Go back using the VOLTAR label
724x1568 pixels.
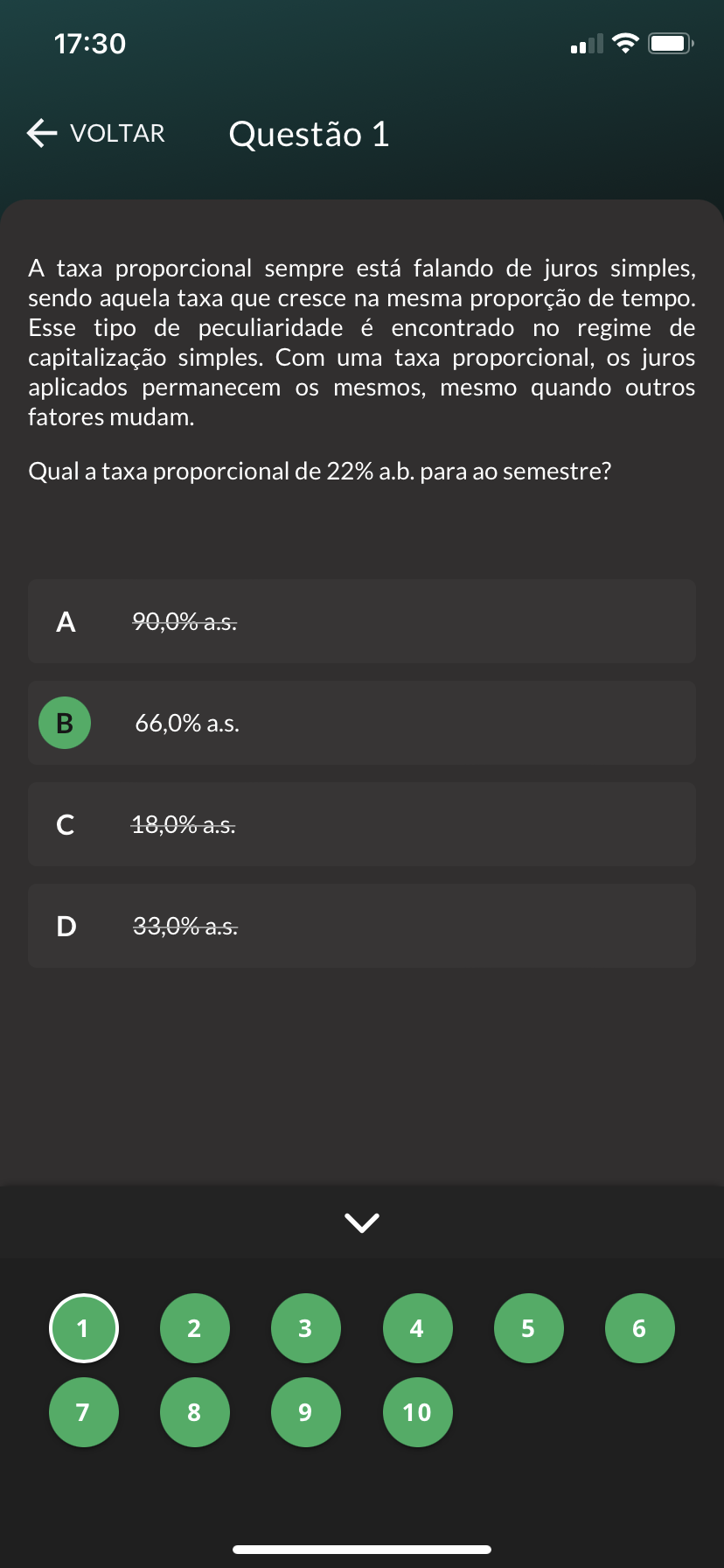117,134
